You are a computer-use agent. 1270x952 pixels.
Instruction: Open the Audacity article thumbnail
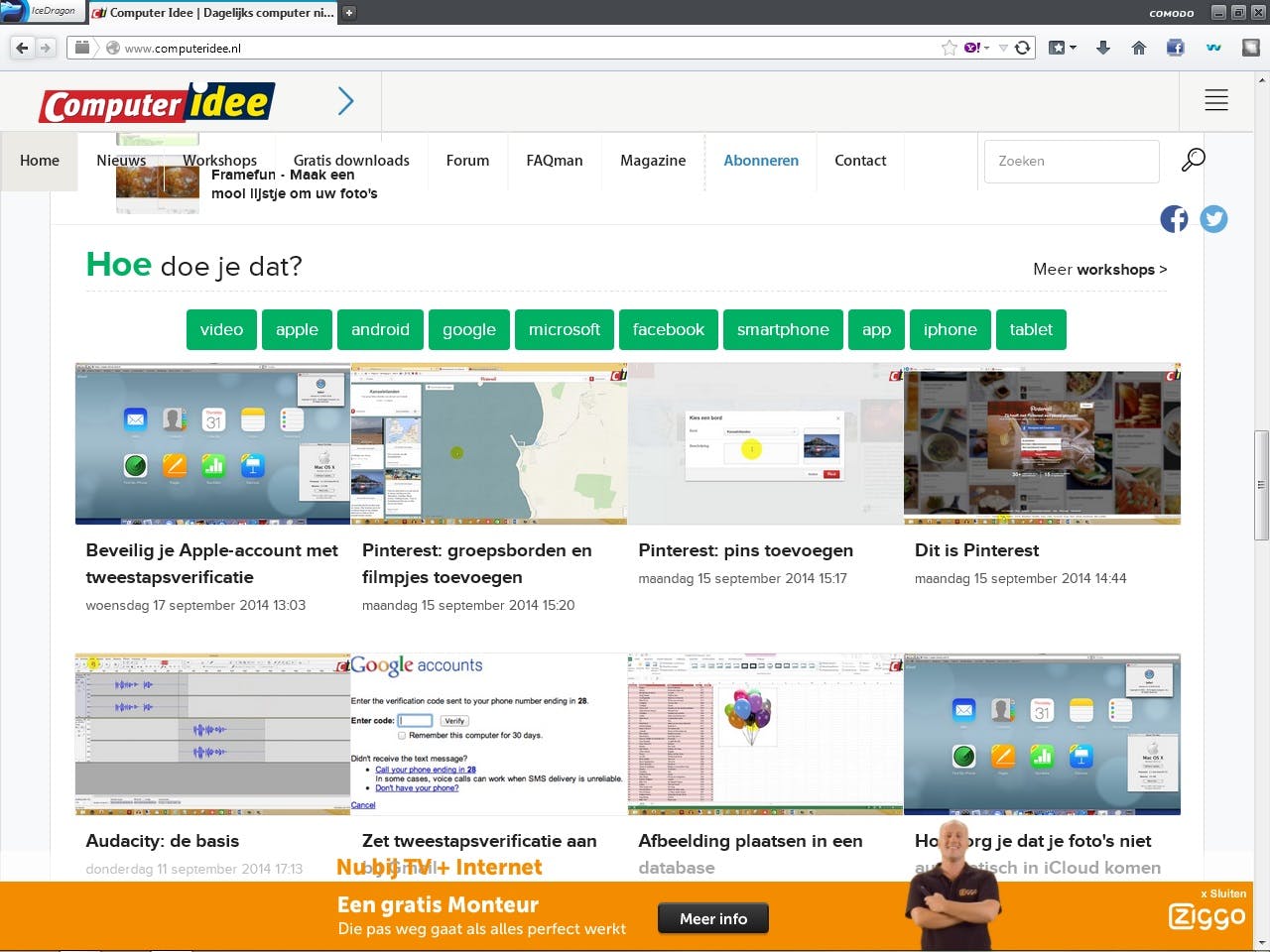click(x=211, y=734)
